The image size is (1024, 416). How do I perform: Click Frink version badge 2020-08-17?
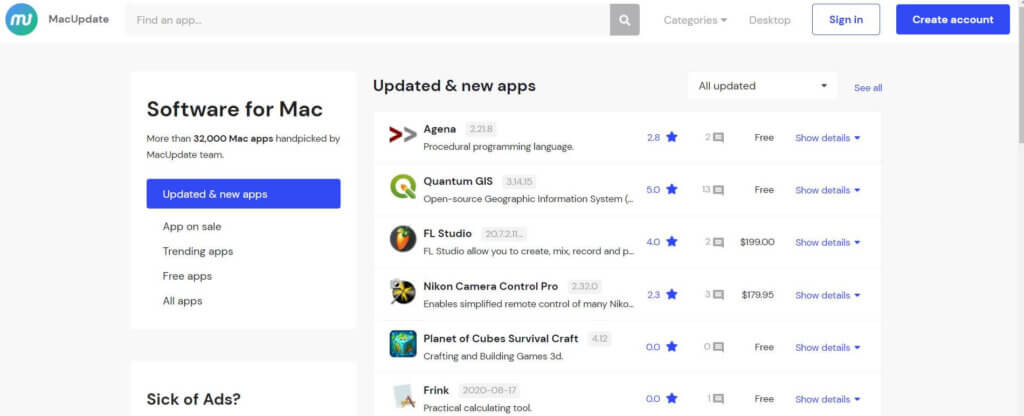click(489, 391)
